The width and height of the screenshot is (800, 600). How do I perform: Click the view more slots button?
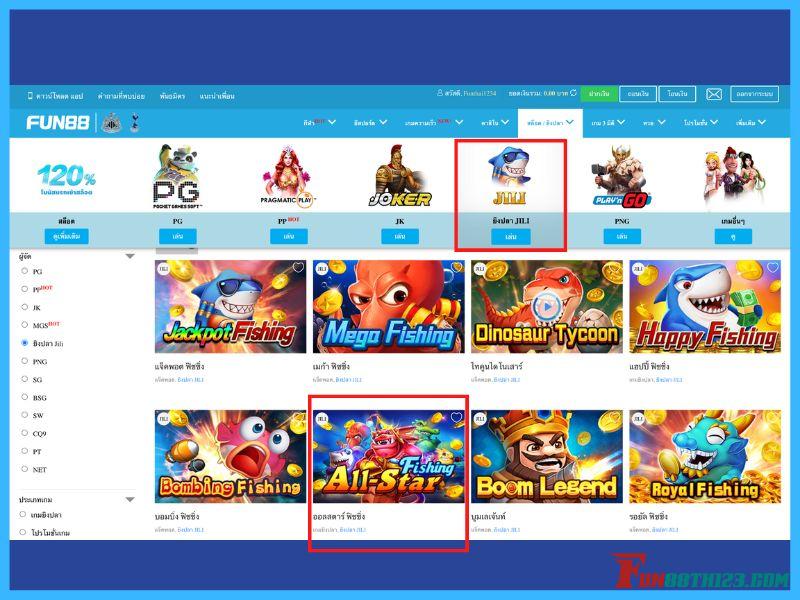pos(66,236)
